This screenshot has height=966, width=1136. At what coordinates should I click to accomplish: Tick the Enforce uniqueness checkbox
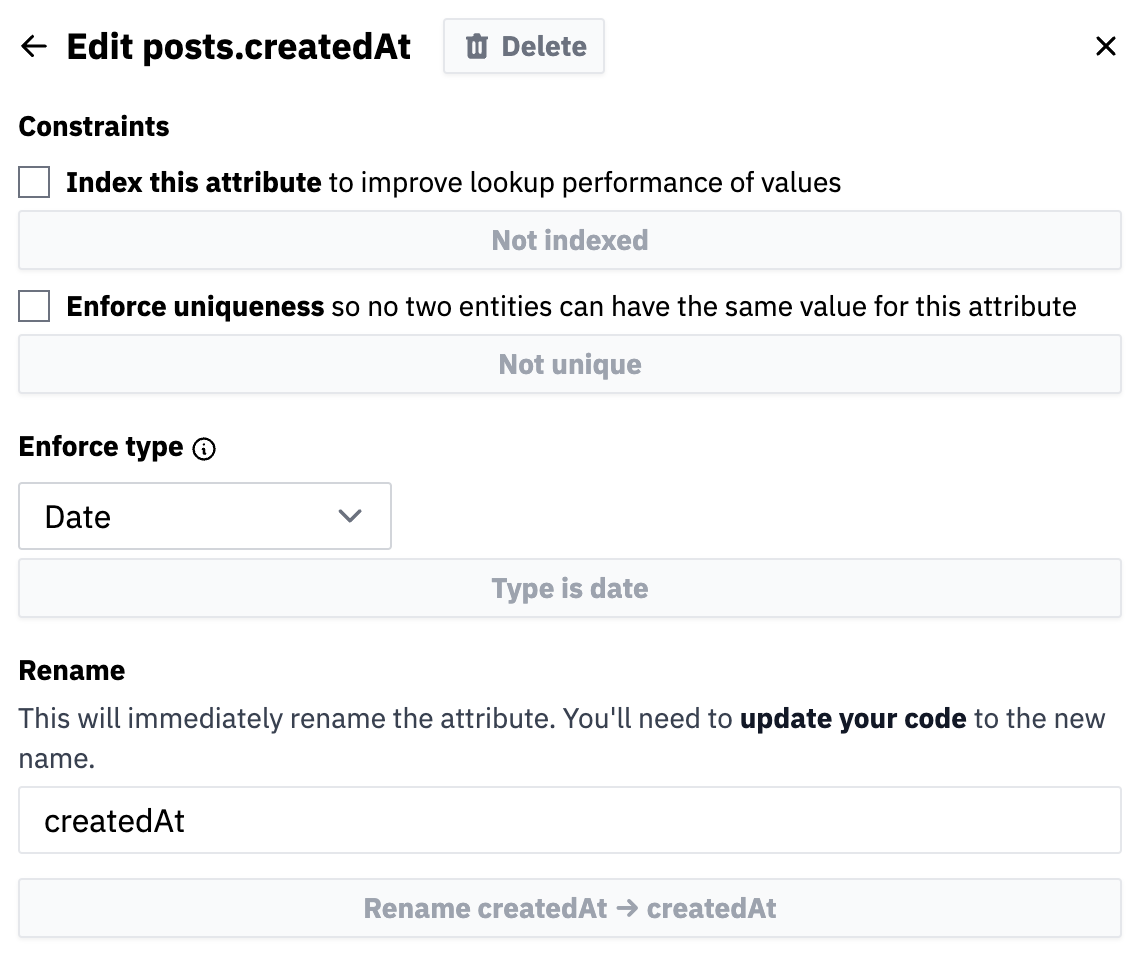(34, 307)
